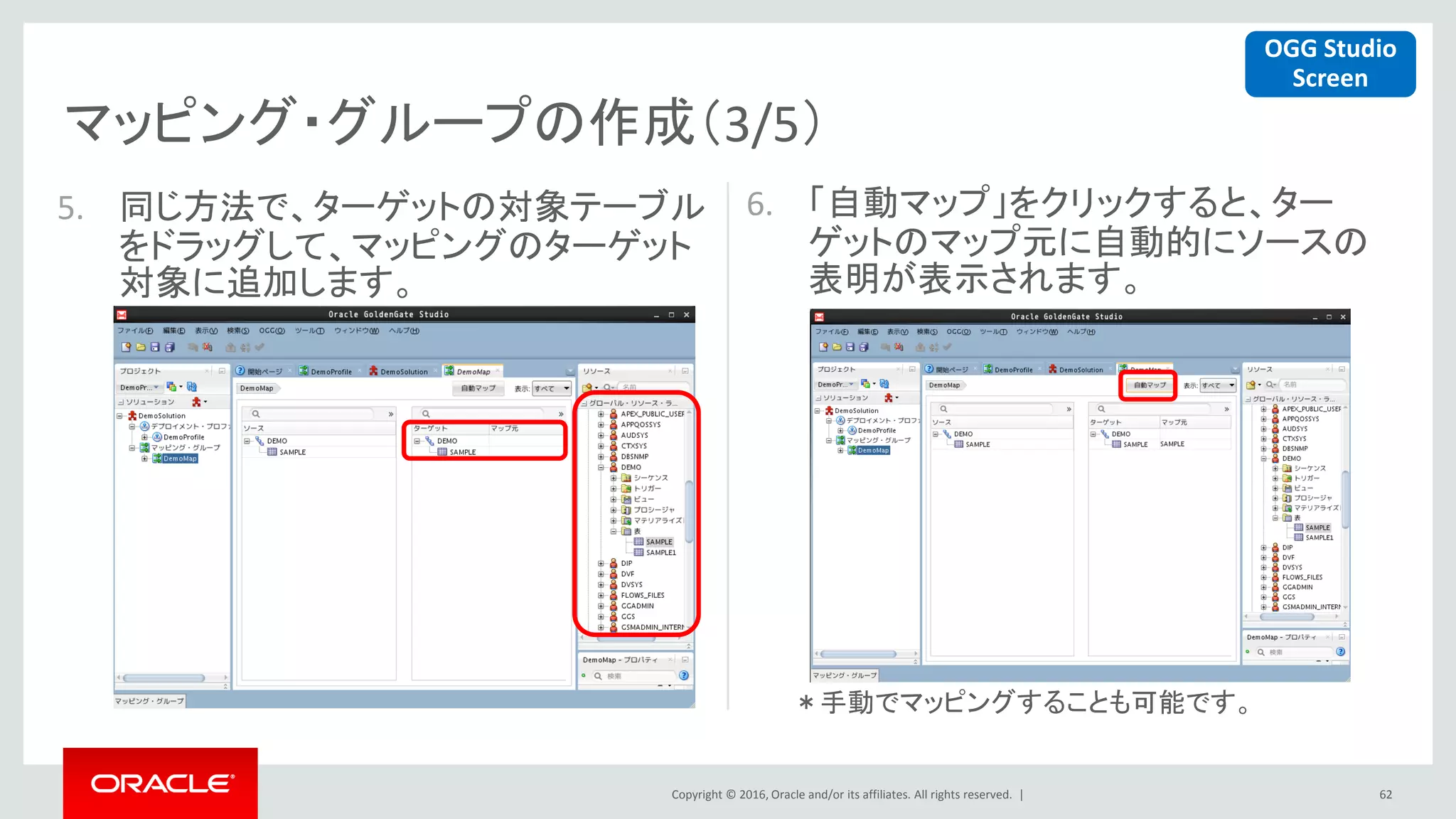Screen dimensions: 1456x819
Task: Collapse source DEMO node in left window
Action: click(x=247, y=441)
